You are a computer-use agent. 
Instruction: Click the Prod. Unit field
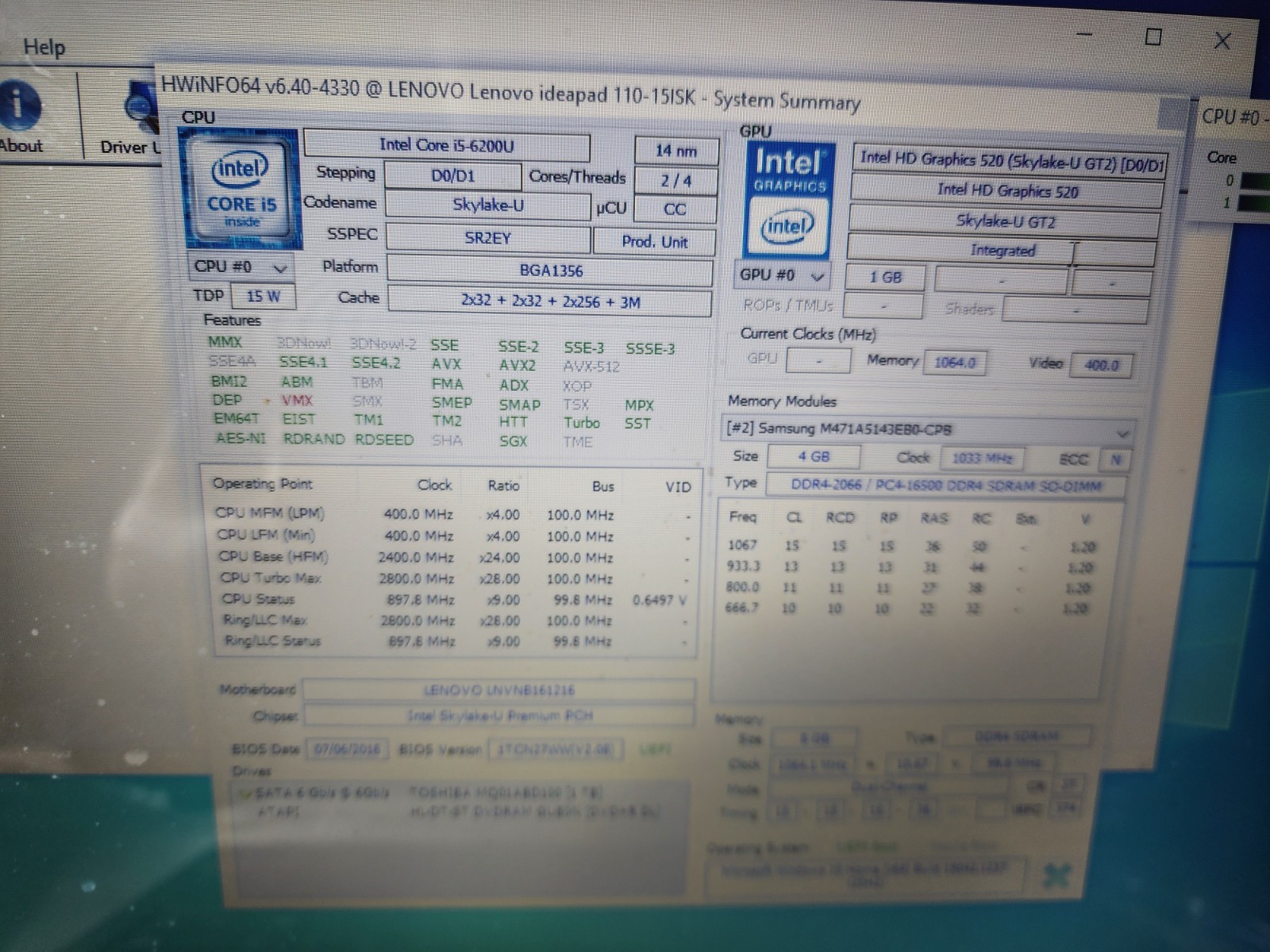click(655, 242)
